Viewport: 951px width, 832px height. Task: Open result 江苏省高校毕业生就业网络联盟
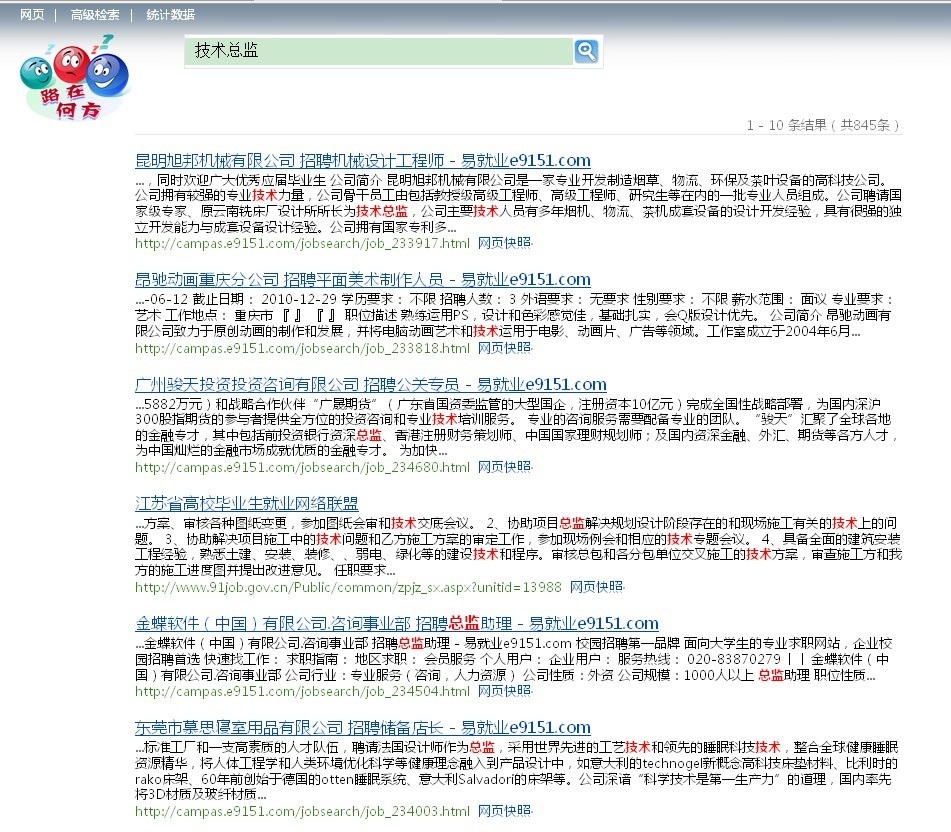246,503
